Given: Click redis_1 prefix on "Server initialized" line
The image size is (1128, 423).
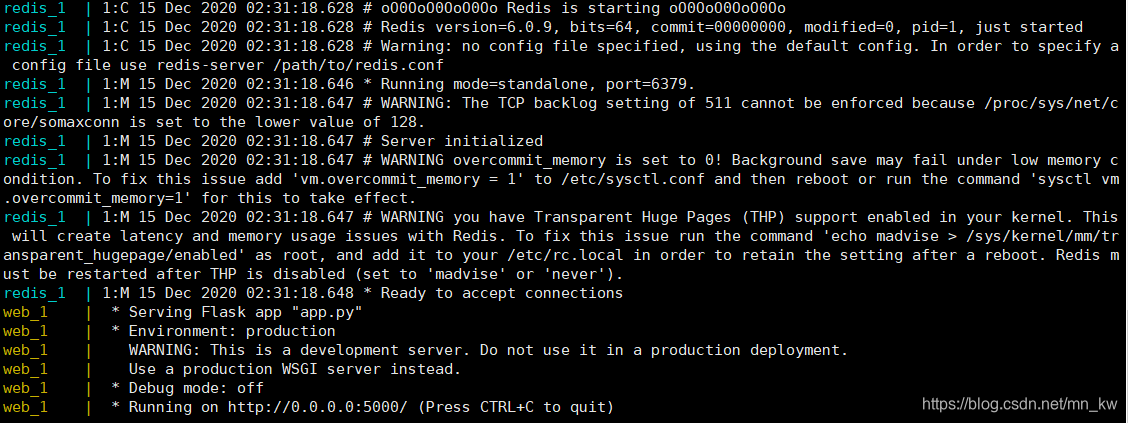Looking at the screenshot, I should (34, 140).
